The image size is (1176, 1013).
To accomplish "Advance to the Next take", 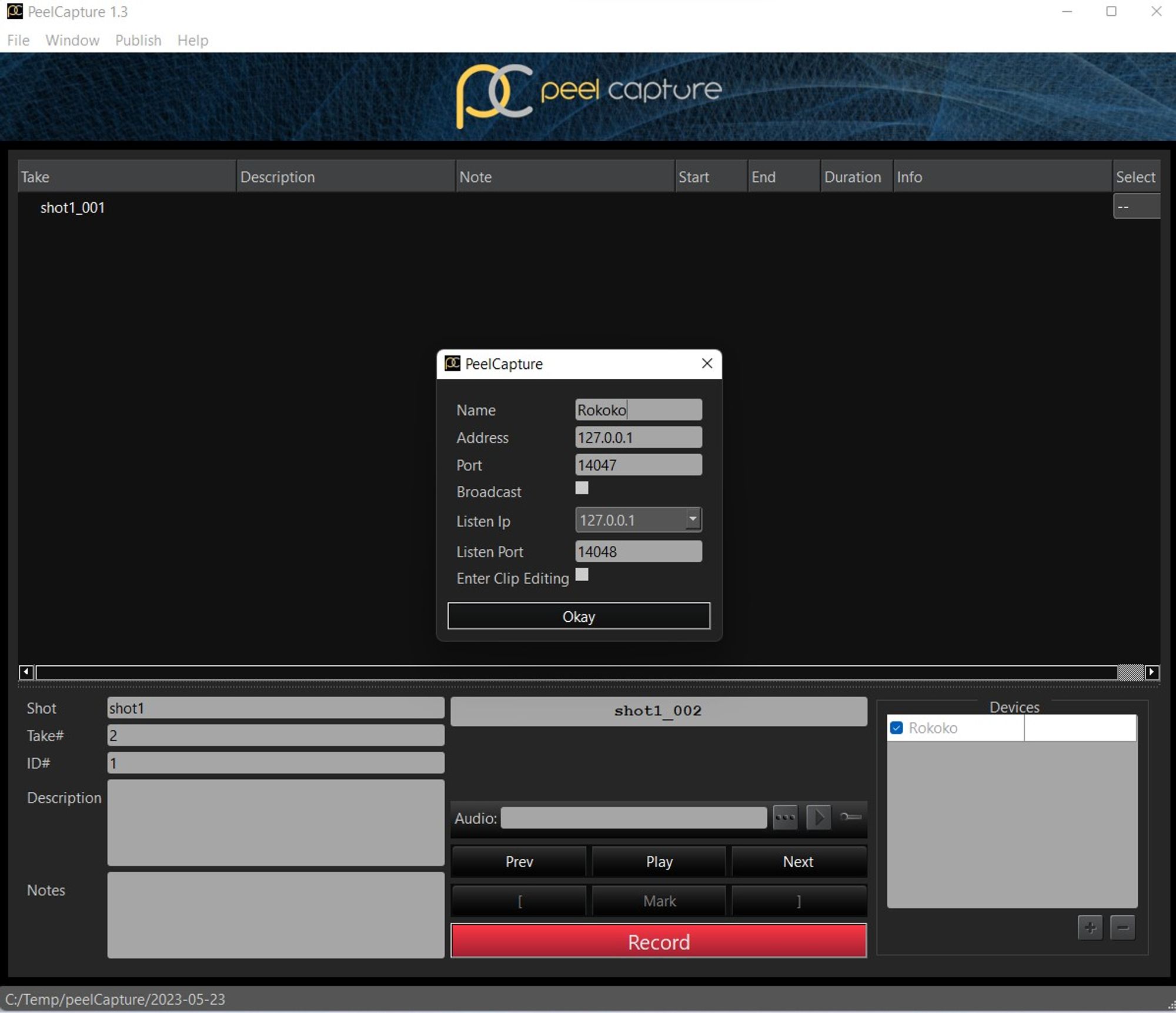I will (x=799, y=862).
